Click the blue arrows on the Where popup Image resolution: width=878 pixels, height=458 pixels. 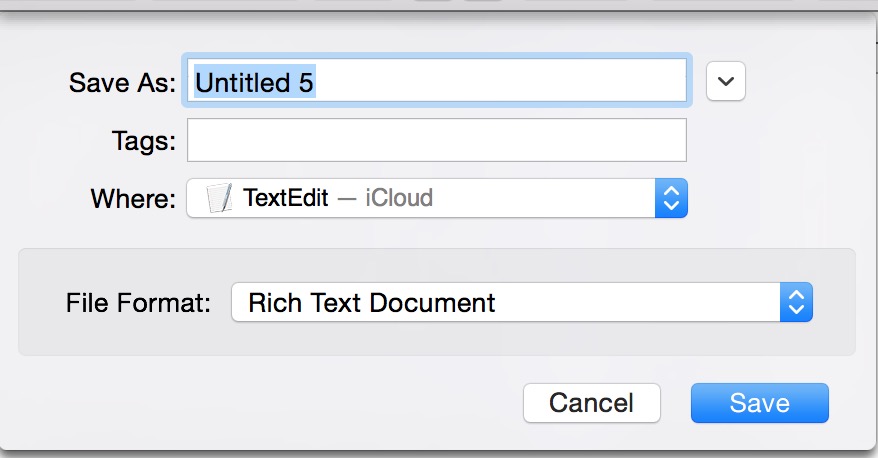(x=671, y=198)
